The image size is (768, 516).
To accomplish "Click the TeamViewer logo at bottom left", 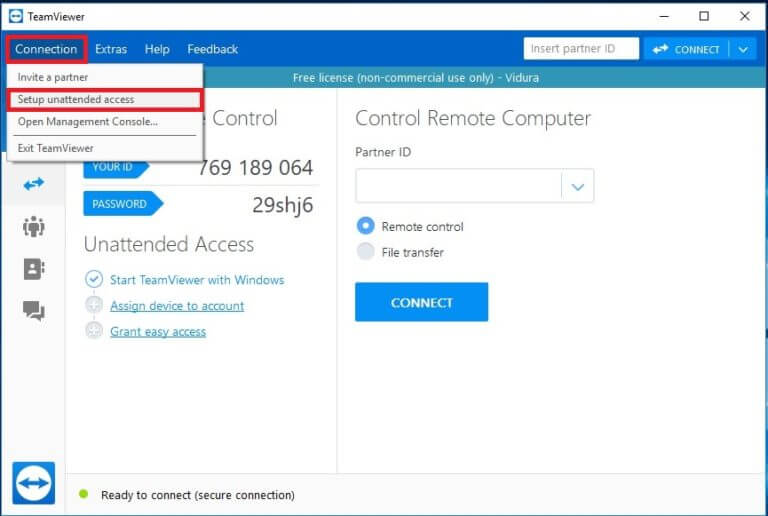I will coord(34,483).
